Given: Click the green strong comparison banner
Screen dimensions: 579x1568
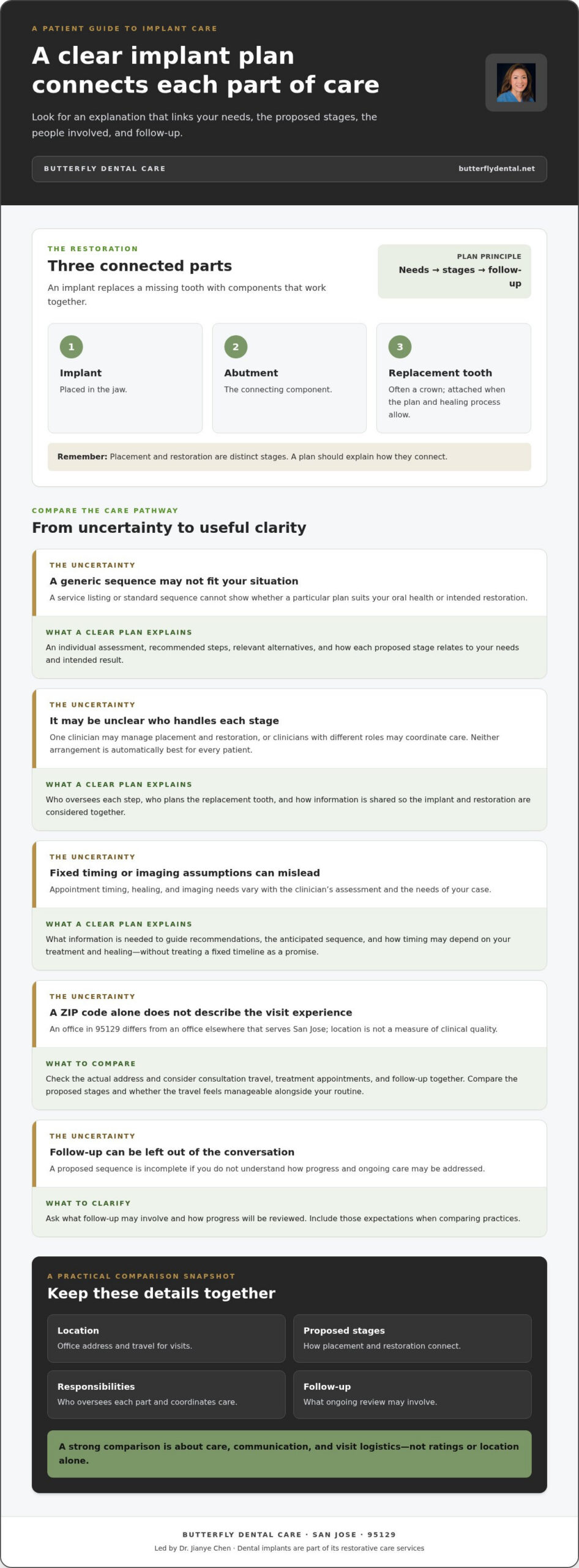Looking at the screenshot, I should (289, 1453).
